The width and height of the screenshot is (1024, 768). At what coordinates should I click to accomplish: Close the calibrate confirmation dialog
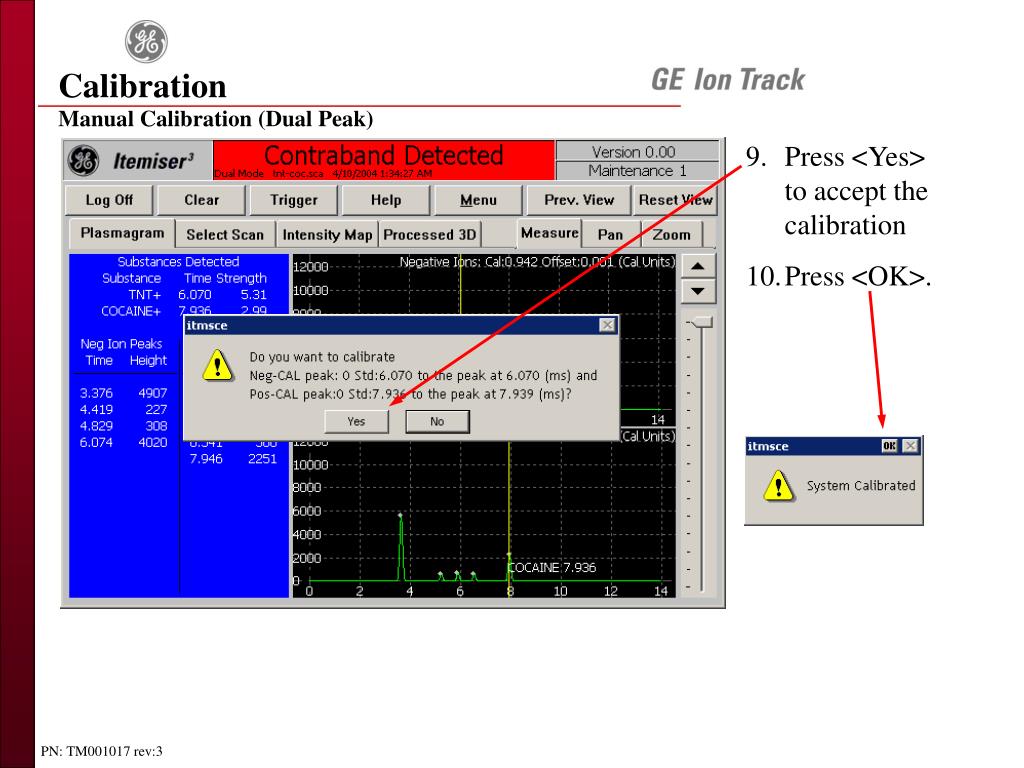coord(607,325)
